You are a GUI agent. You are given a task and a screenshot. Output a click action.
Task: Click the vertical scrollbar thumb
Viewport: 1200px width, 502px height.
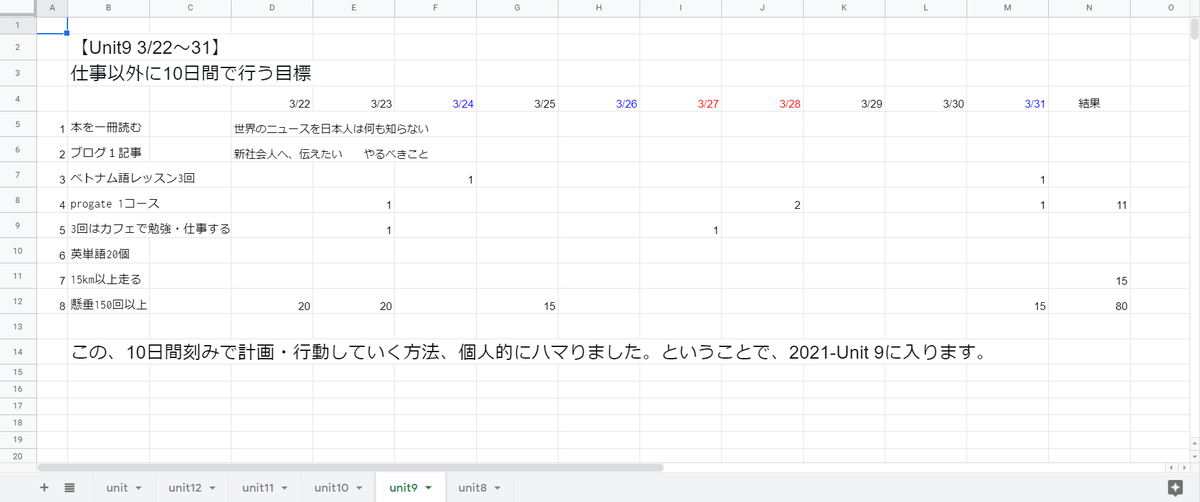coord(1194,27)
